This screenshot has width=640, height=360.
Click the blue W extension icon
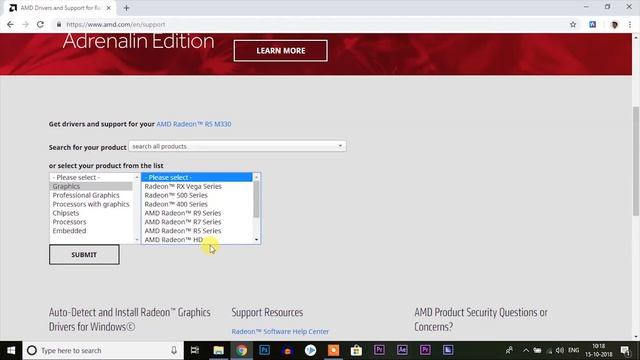click(x=593, y=24)
